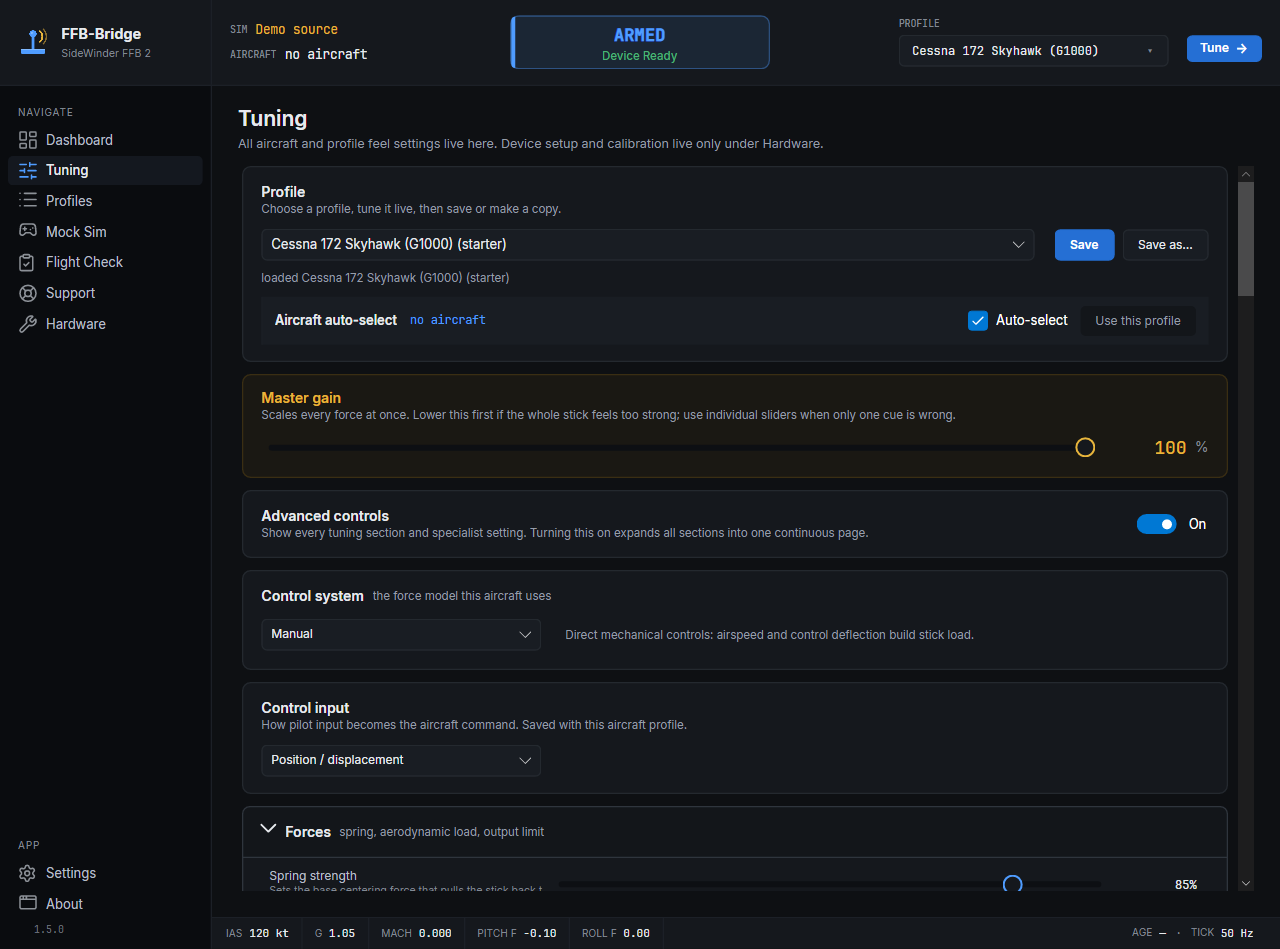Click the Spring strength slider handle

pos(1012,884)
